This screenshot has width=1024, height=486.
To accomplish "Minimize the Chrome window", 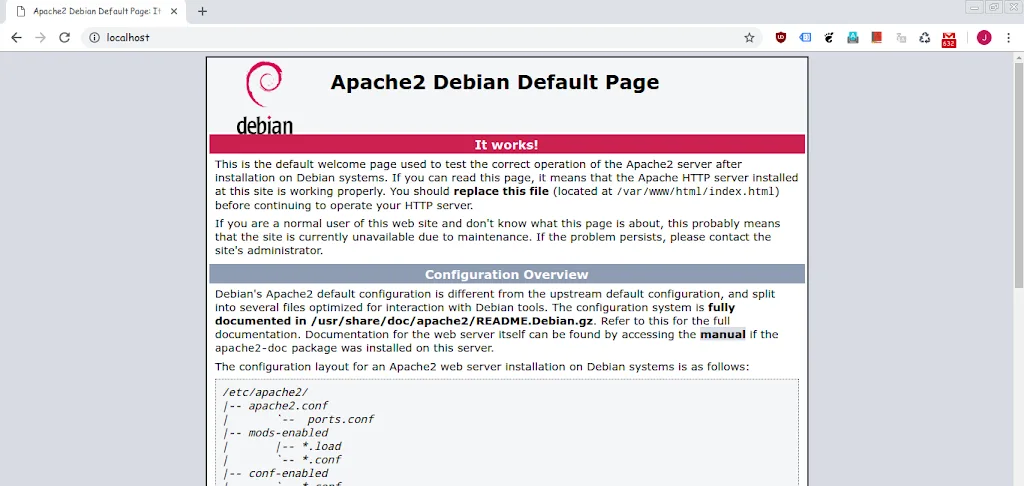I will [975, 7].
